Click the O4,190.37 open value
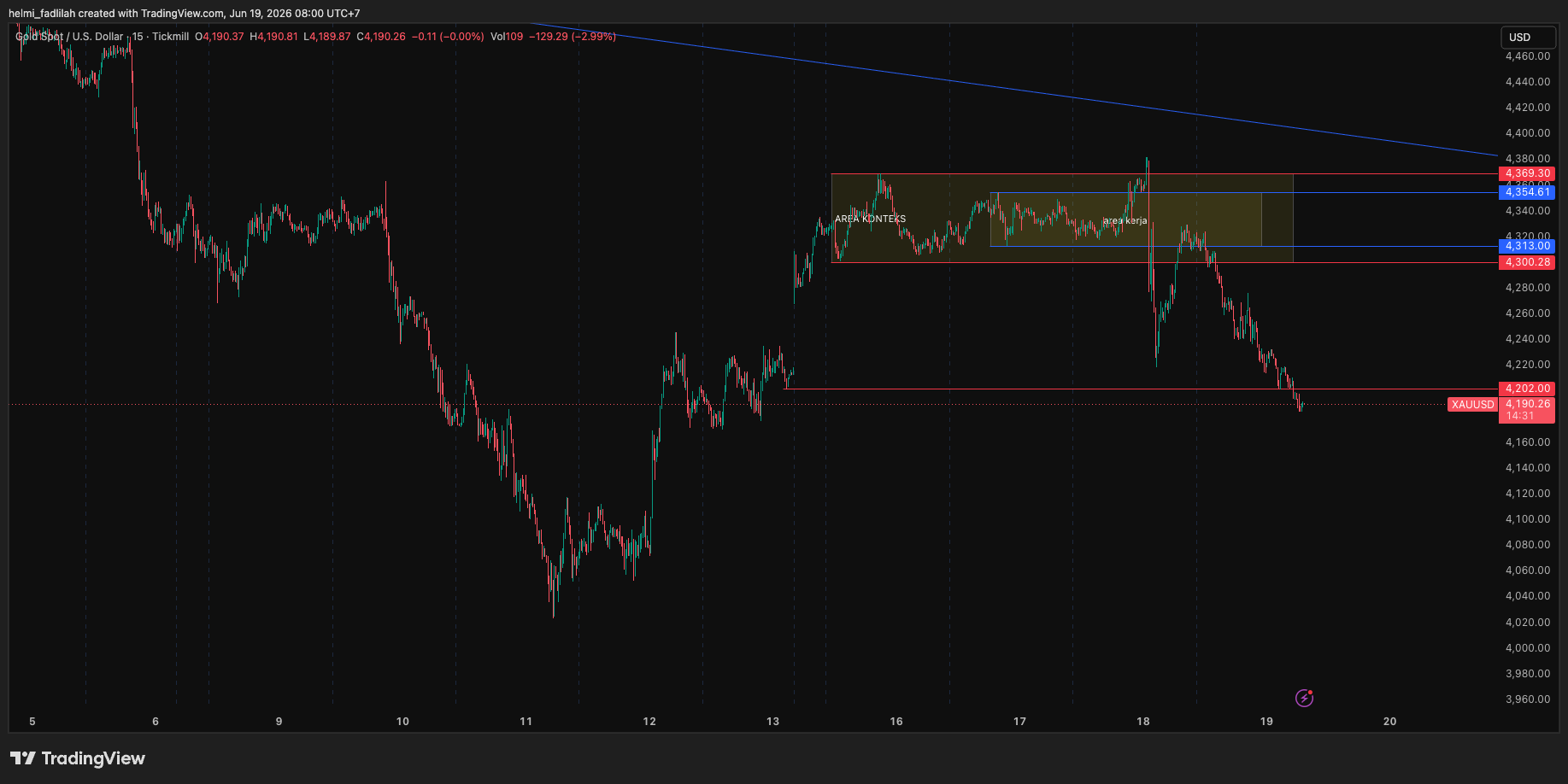 click(220, 37)
